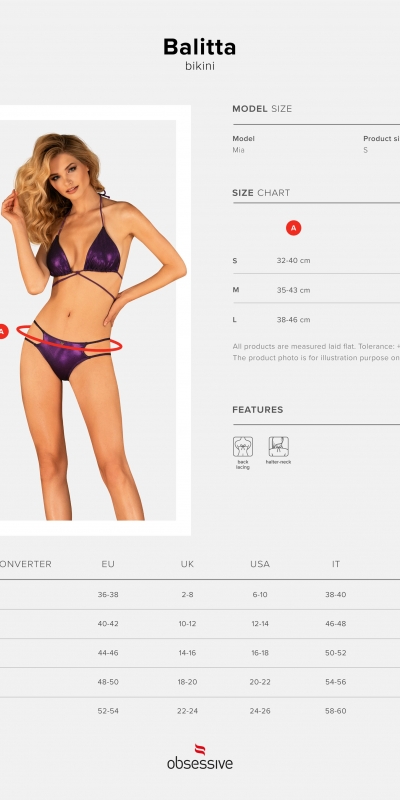
Task: Click the UK column header
Action: pyautogui.click(x=187, y=564)
